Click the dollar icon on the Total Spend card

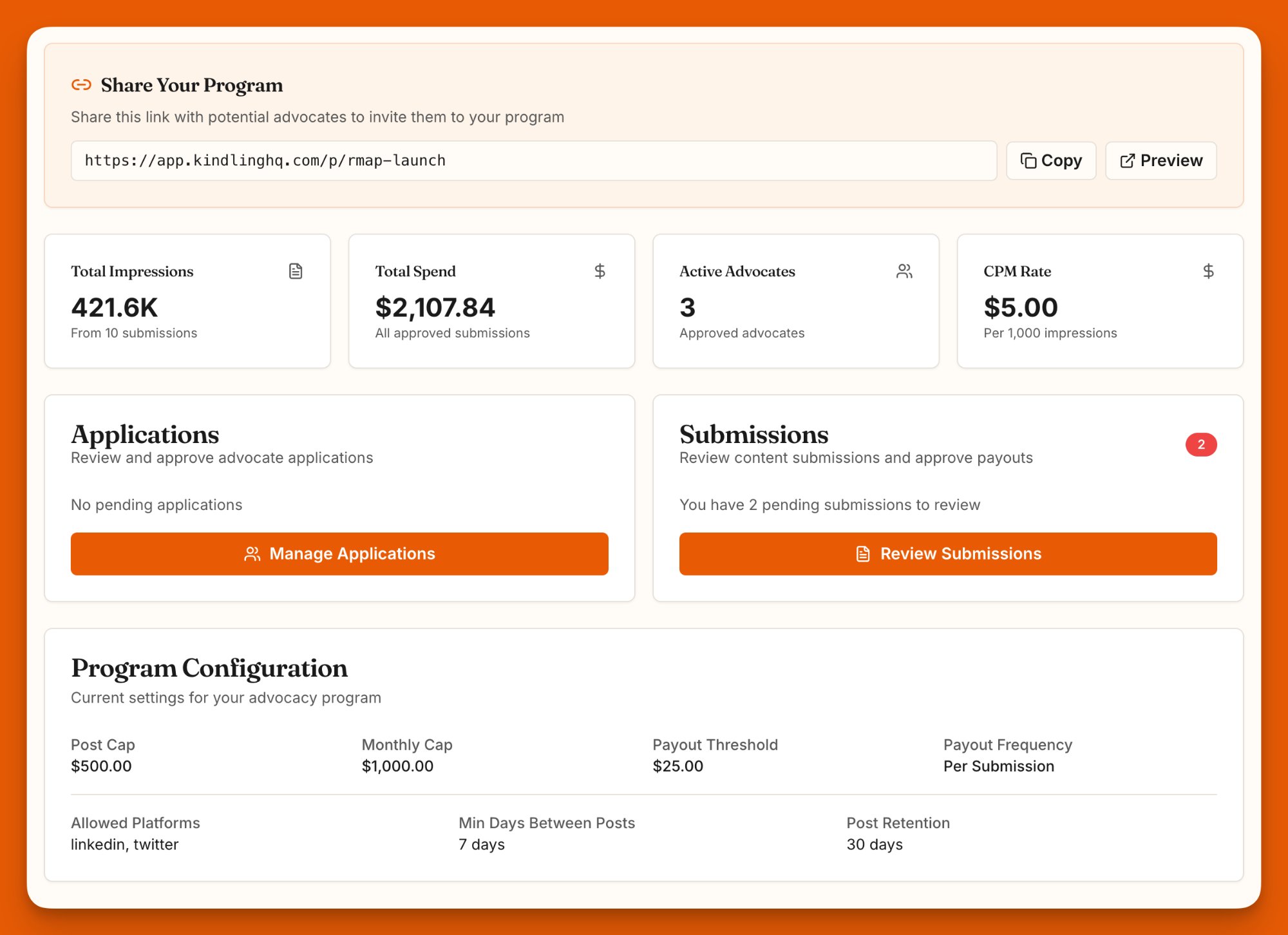tap(600, 271)
